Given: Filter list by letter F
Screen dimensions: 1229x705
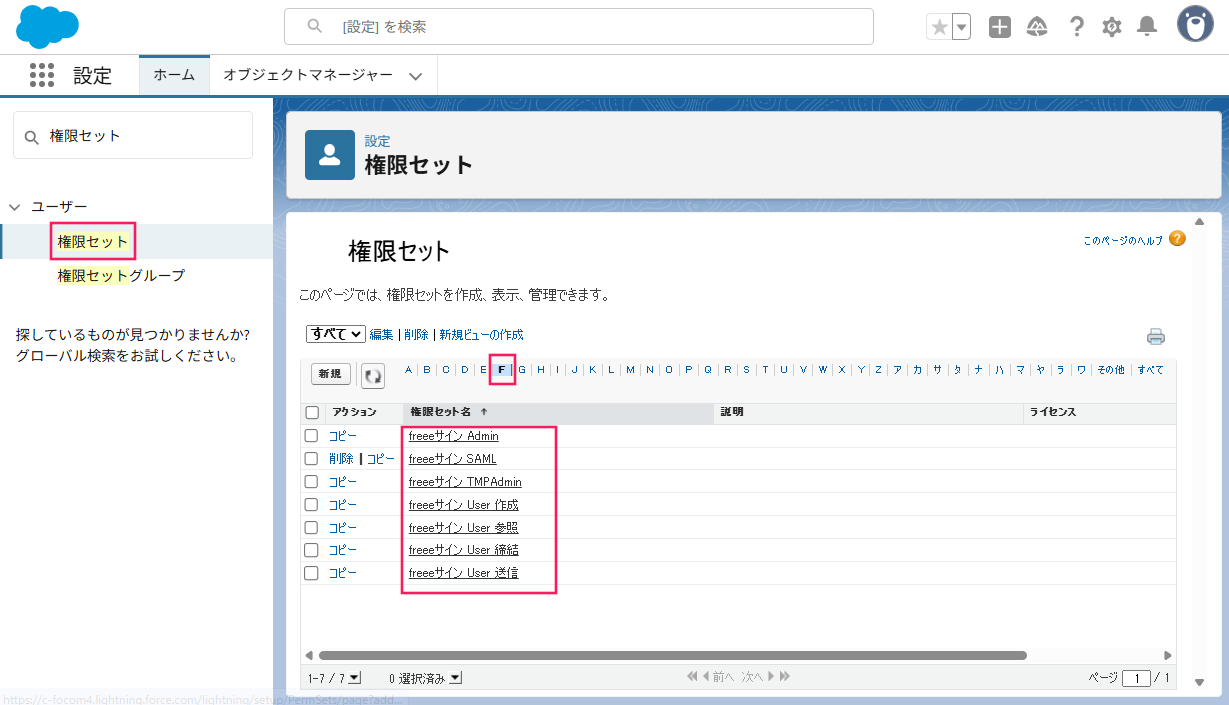Looking at the screenshot, I should (502, 370).
